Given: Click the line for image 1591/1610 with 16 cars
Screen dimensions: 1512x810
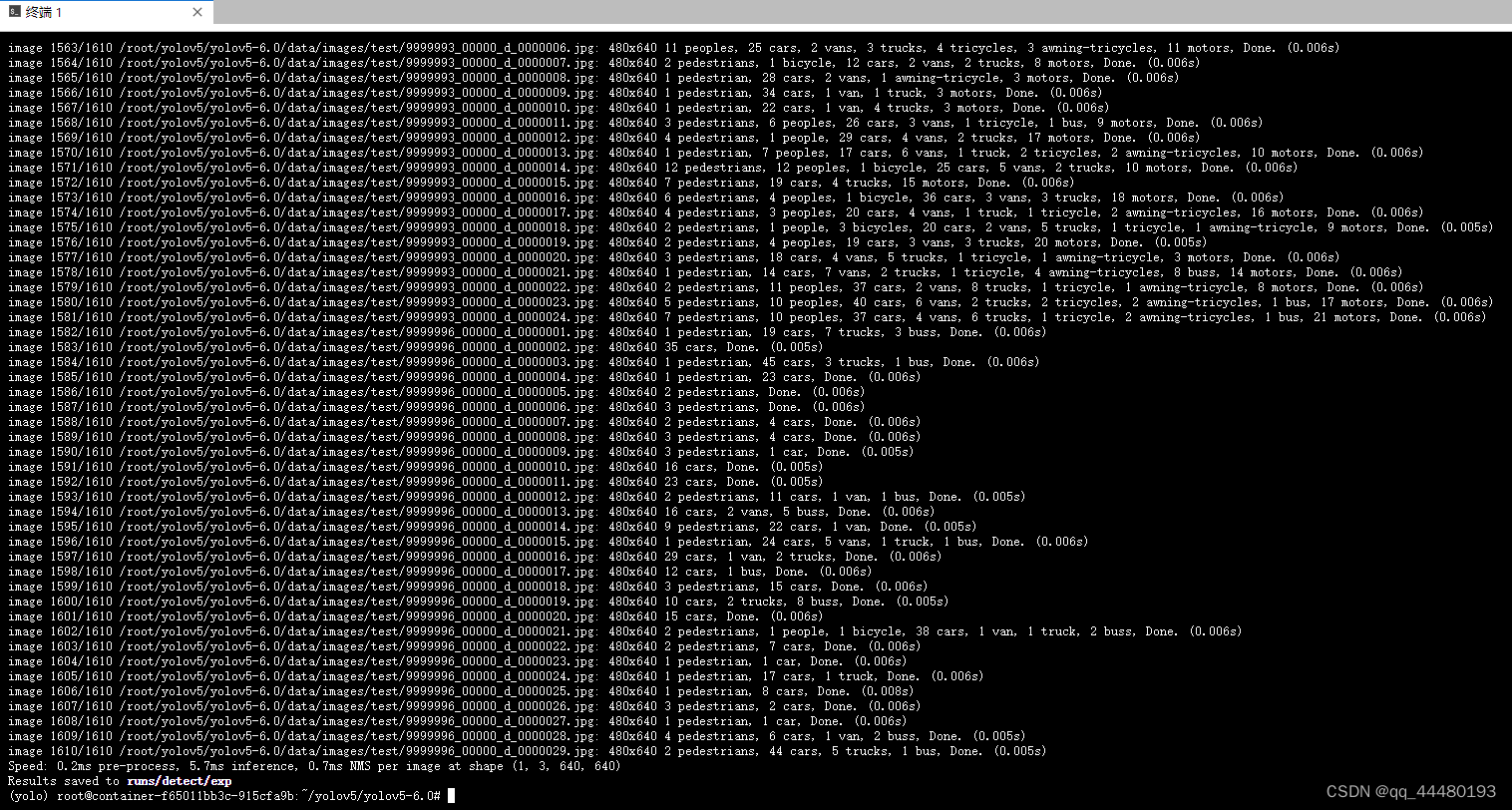Looking at the screenshot, I should [x=416, y=466].
